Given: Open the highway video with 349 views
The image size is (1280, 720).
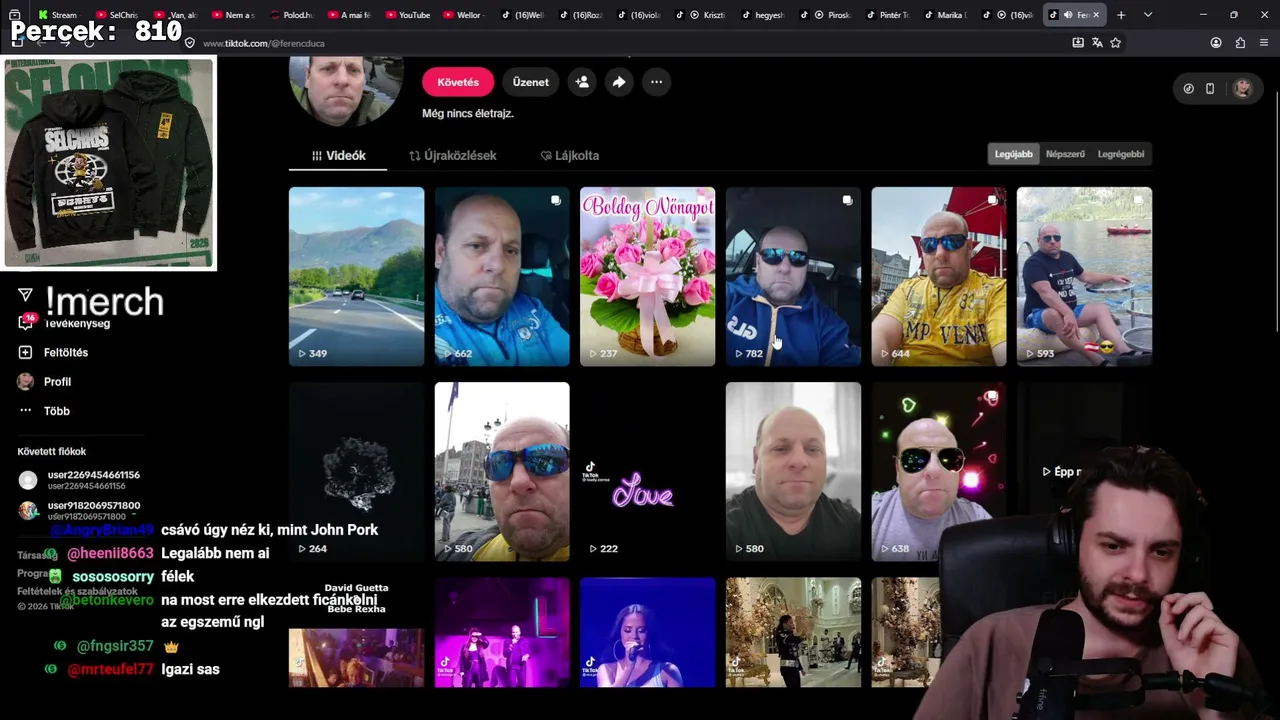Looking at the screenshot, I should 356,276.
